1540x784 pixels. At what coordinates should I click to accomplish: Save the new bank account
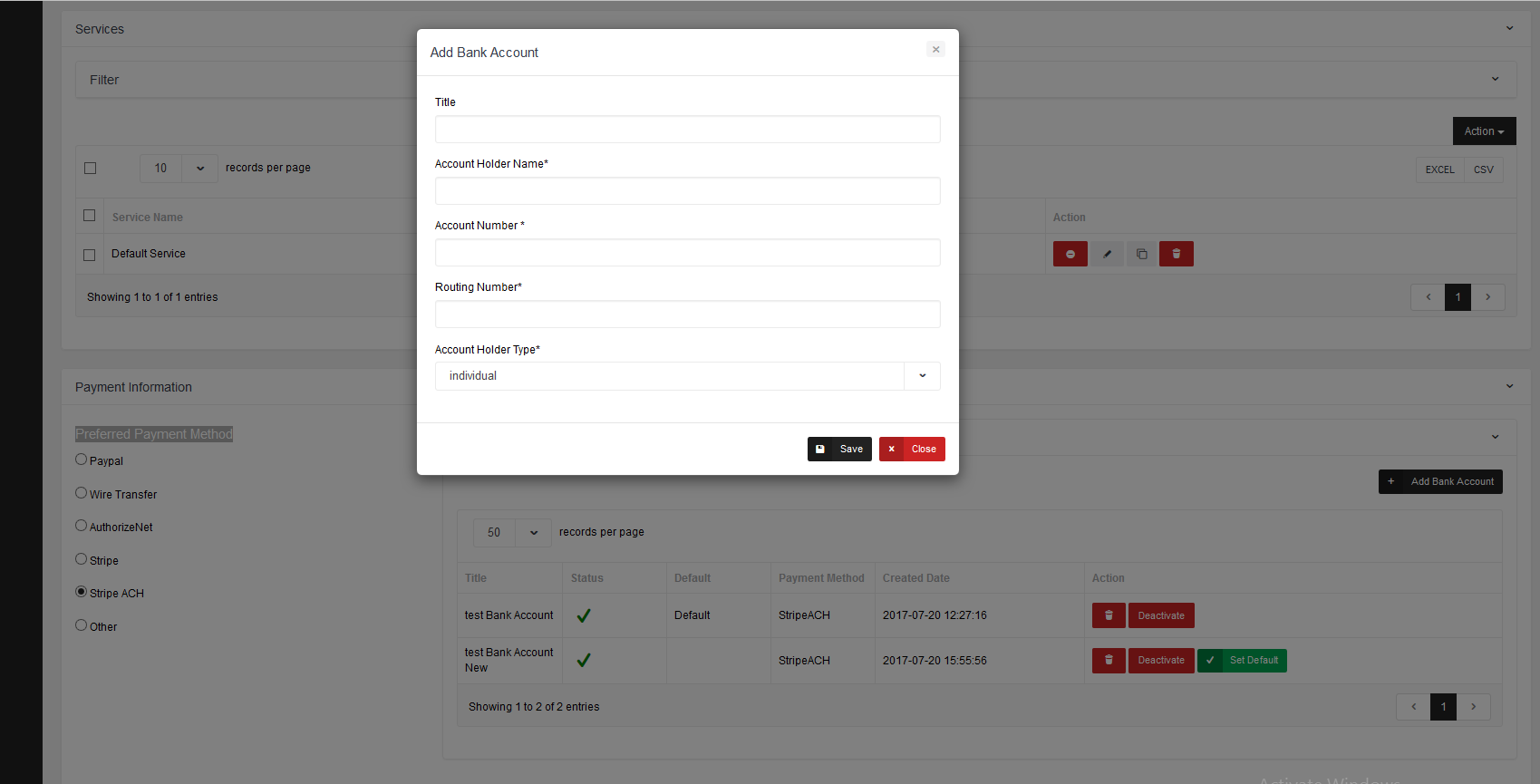[x=839, y=450]
